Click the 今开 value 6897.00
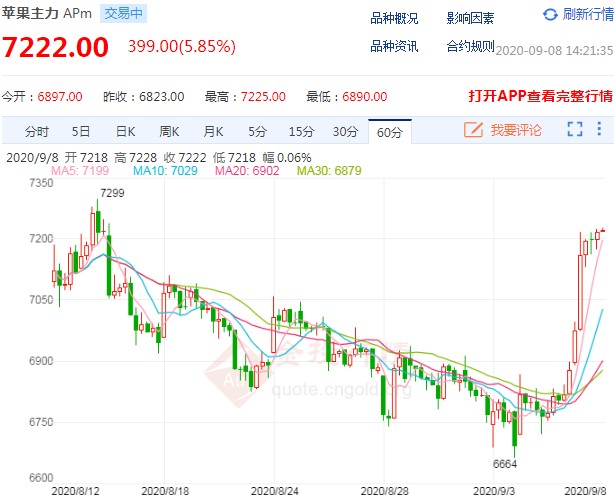Image resolution: width=615 pixels, height=495 pixels. pos(60,96)
